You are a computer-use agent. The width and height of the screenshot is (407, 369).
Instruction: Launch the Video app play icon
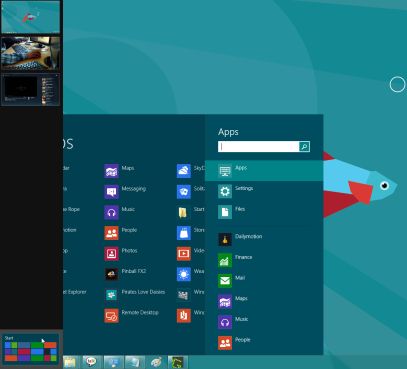184,254
